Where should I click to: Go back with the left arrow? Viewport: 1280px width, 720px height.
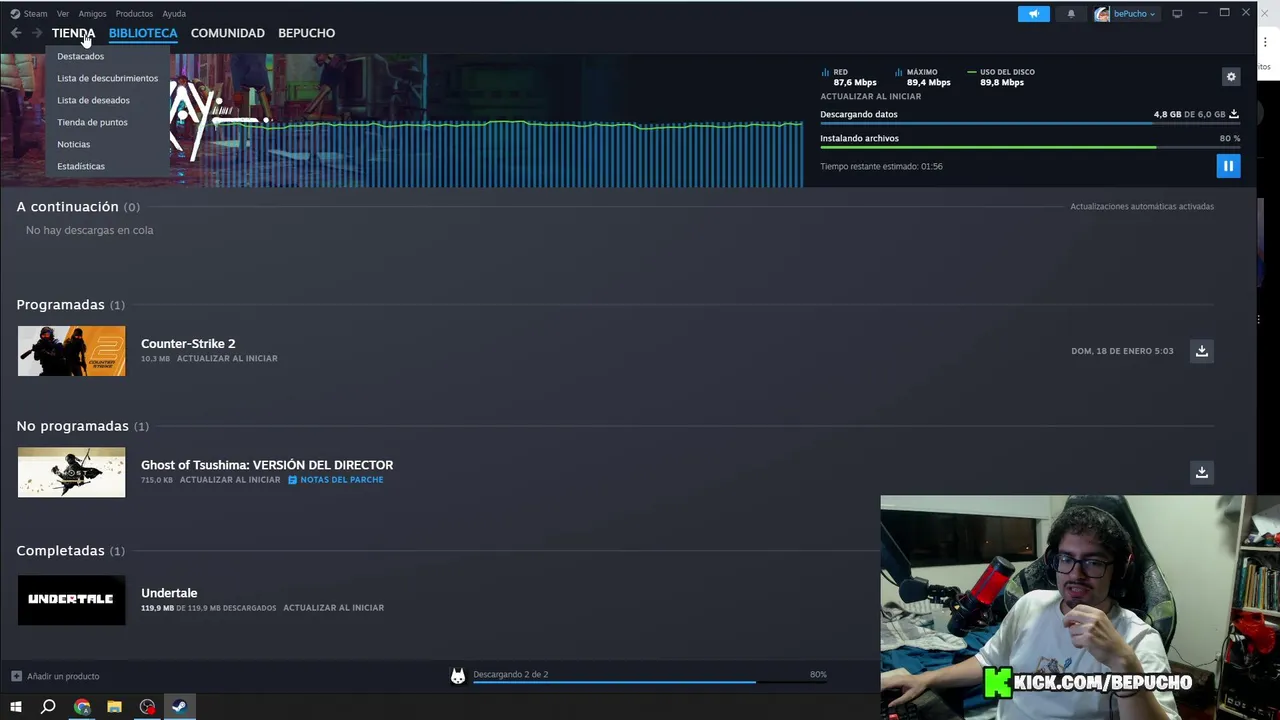16,33
